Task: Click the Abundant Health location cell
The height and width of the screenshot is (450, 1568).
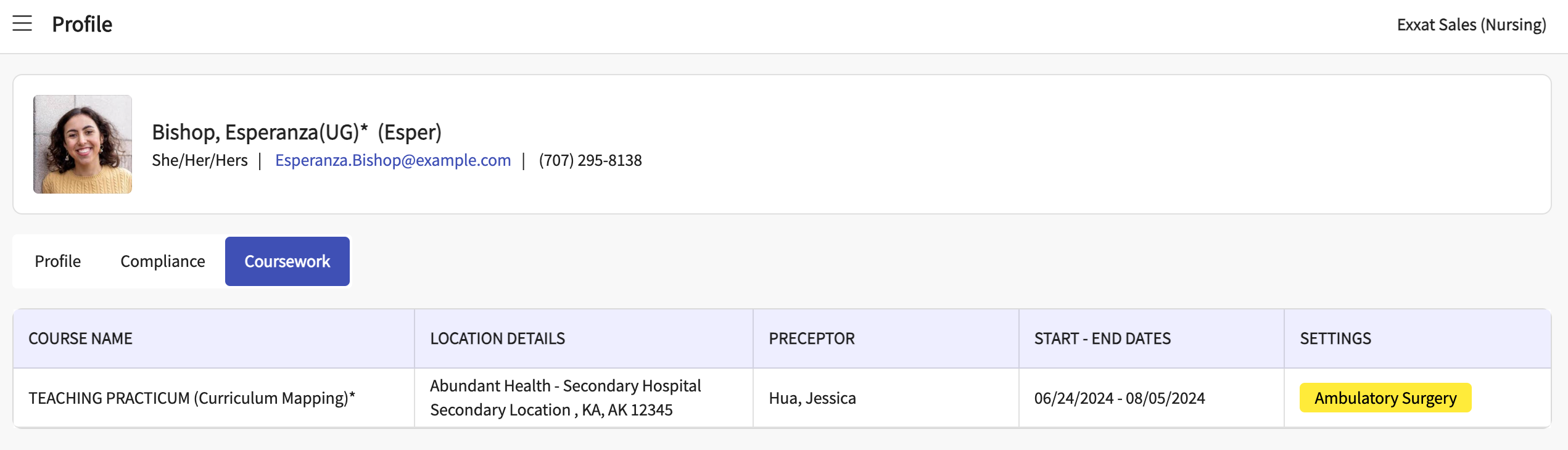Action: click(565, 398)
